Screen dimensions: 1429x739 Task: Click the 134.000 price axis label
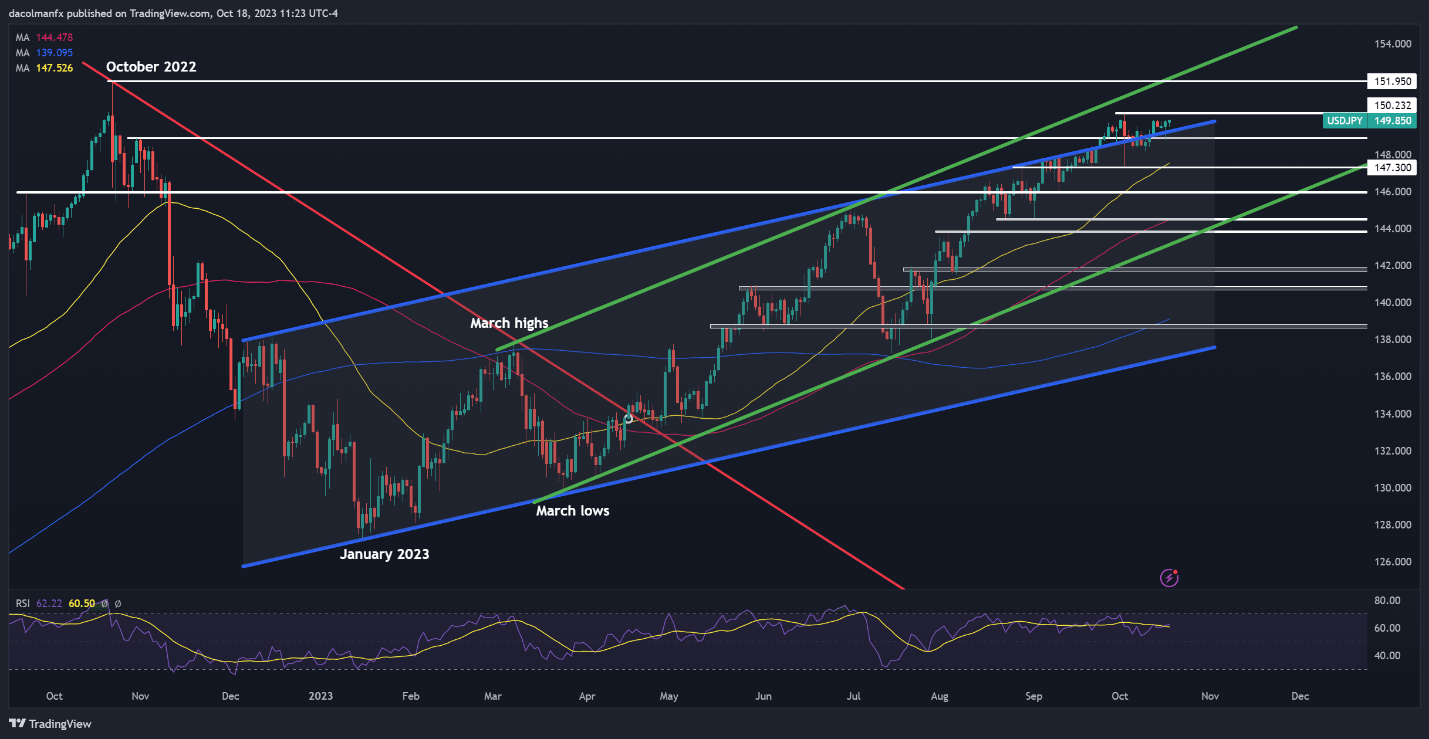tap(1393, 414)
